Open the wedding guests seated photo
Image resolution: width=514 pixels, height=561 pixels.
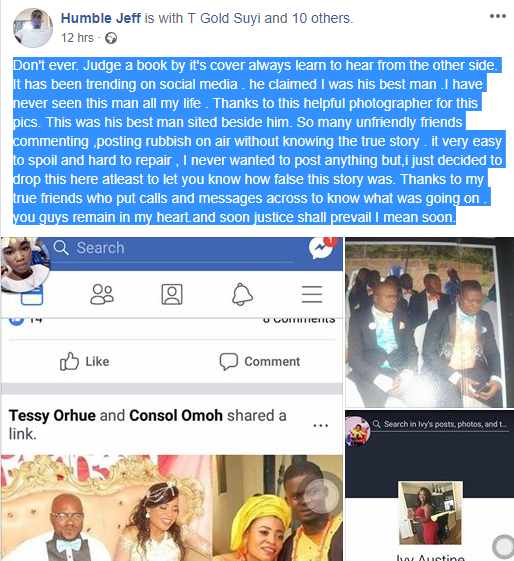pyautogui.click(x=430, y=322)
